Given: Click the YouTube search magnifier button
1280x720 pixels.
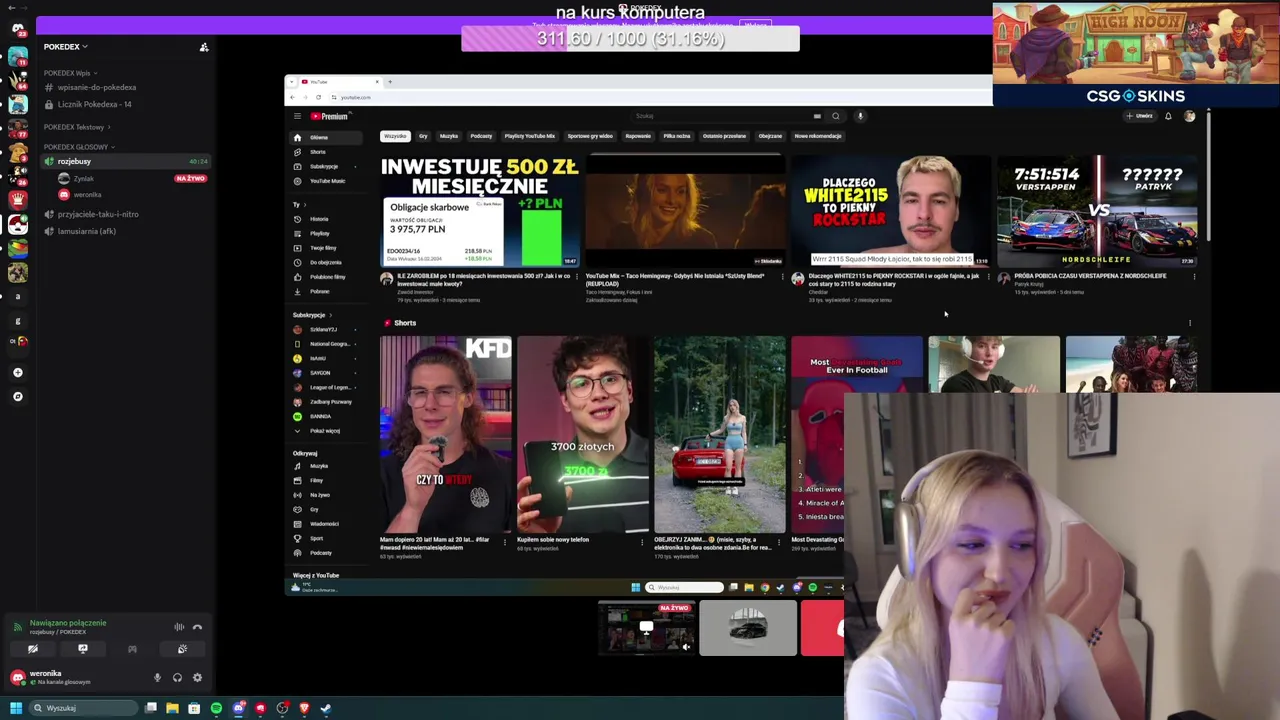Looking at the screenshot, I should [836, 116].
